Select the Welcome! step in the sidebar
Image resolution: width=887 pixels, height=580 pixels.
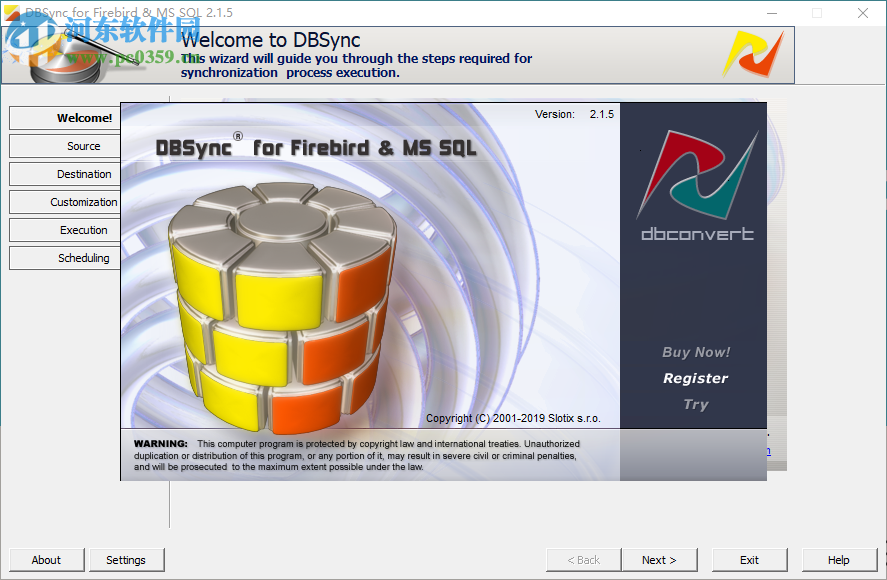pyautogui.click(x=63, y=118)
